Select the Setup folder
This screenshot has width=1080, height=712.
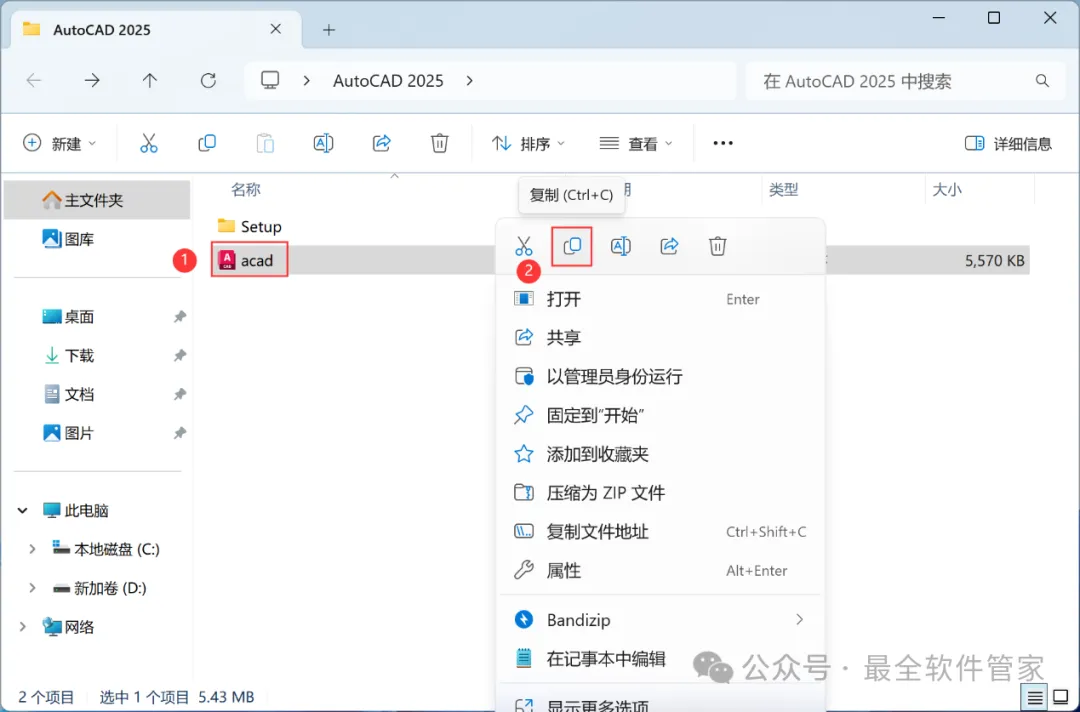tap(249, 226)
